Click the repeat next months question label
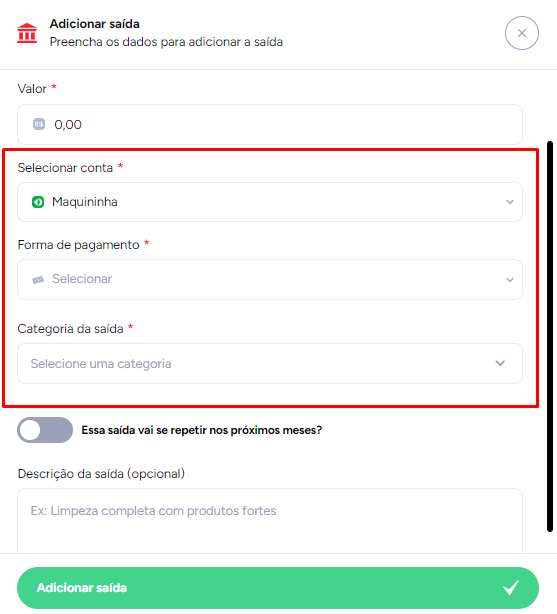The height and width of the screenshot is (614, 557). click(x=202, y=430)
